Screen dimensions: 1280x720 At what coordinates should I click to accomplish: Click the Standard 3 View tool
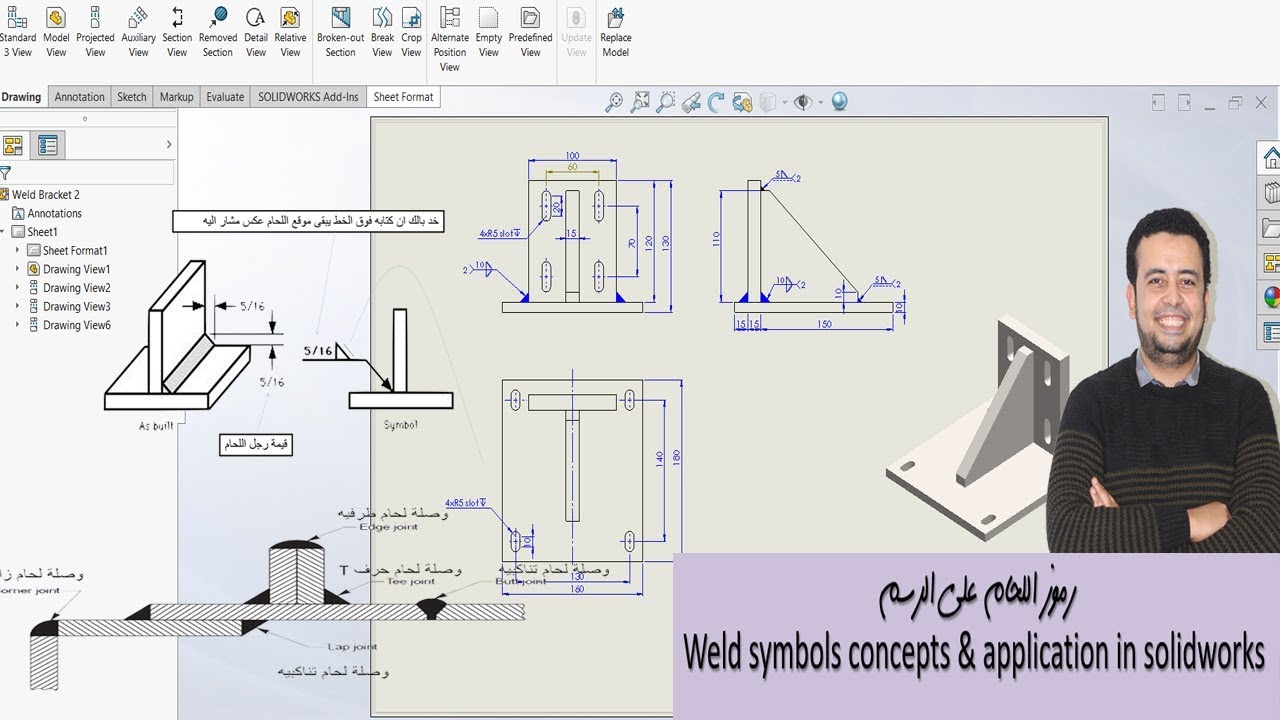pyautogui.click(x=17, y=31)
